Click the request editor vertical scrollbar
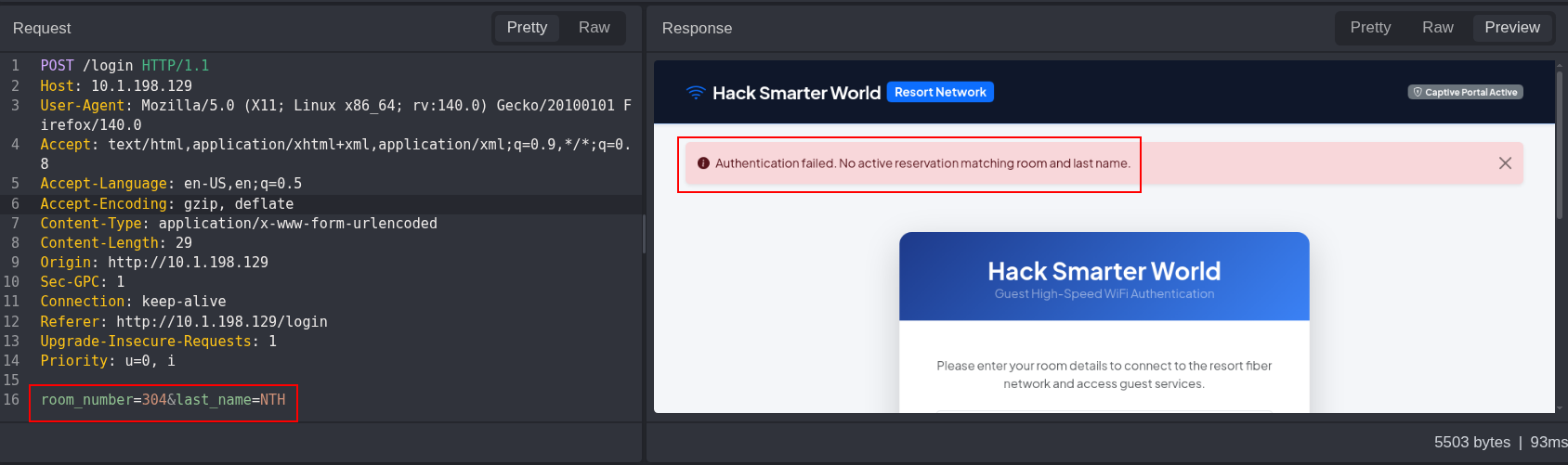The image size is (1568, 465). [644, 234]
